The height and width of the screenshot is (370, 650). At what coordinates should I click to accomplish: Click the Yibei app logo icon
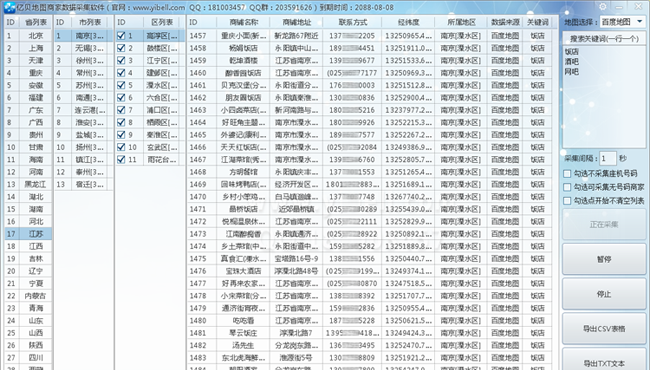pos(9,7)
